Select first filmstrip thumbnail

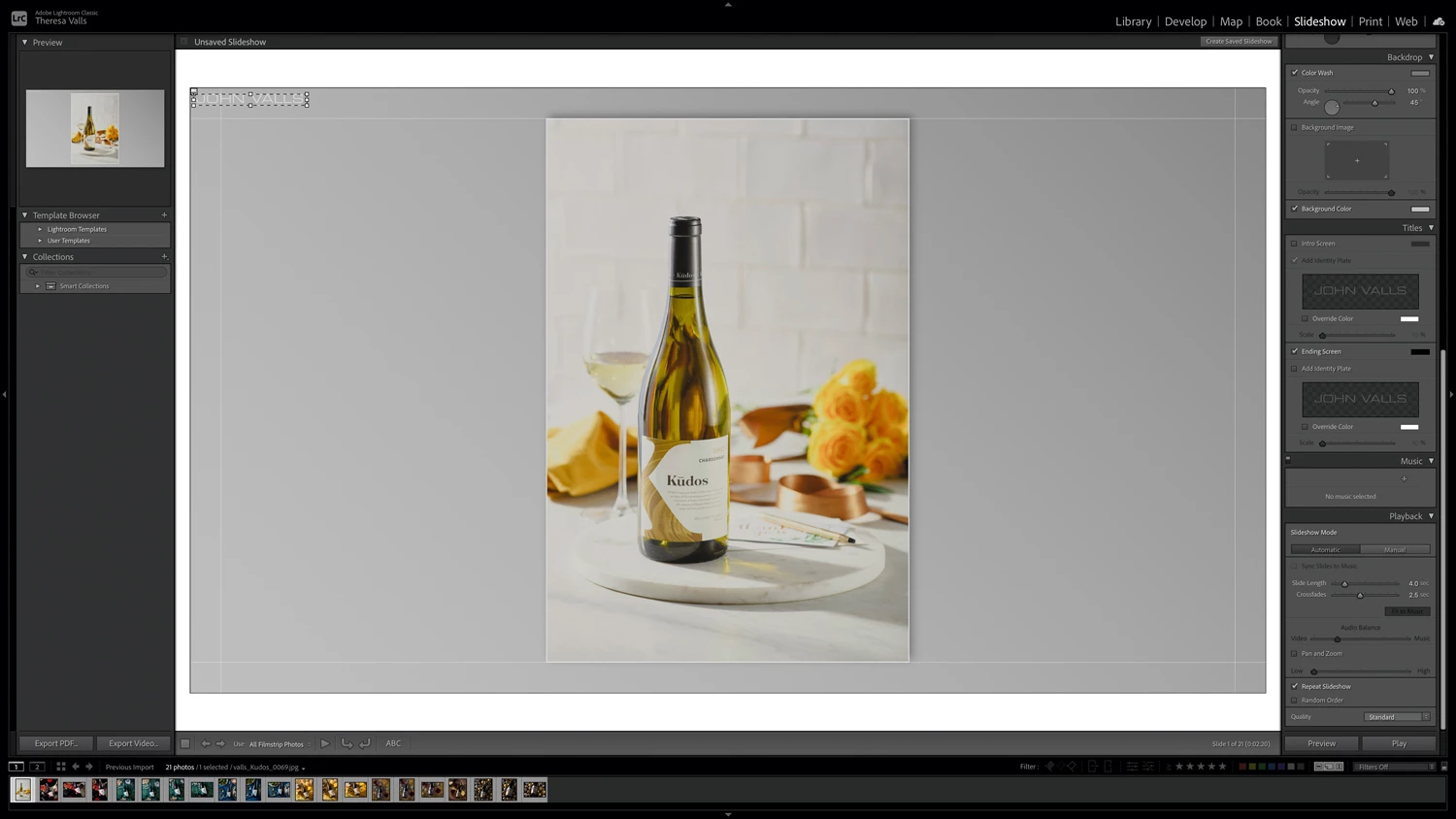[22, 790]
